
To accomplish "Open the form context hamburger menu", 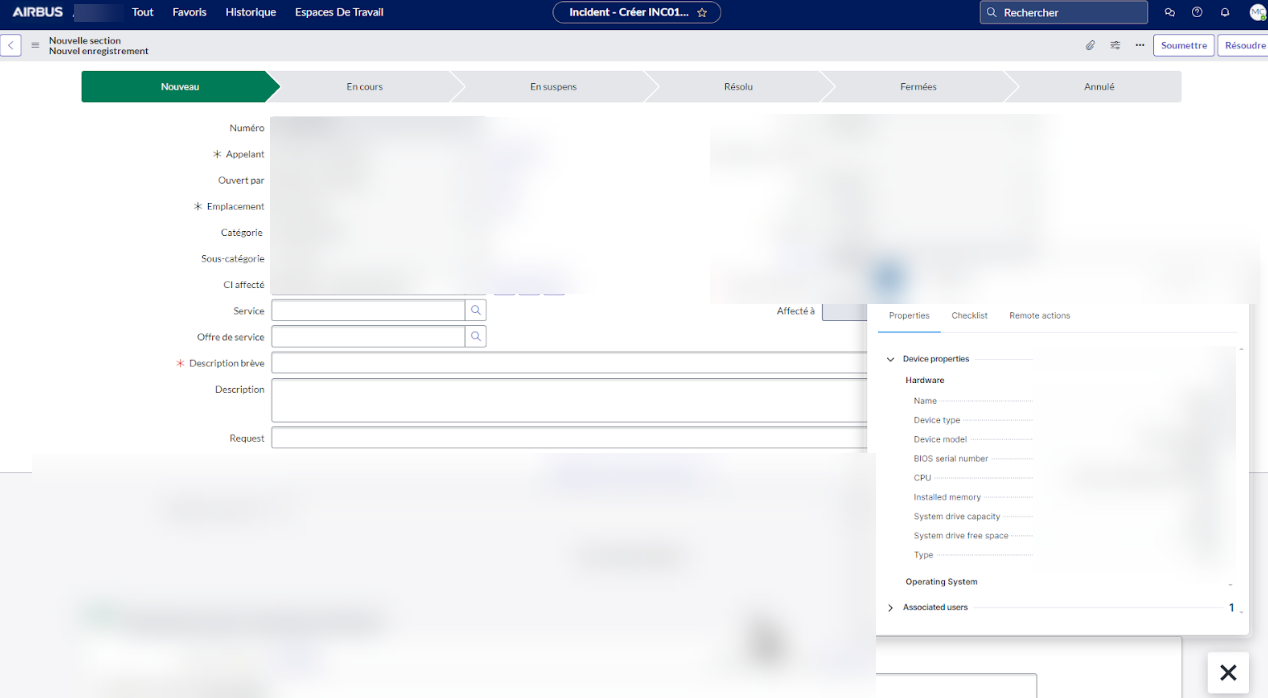I will click(x=35, y=46).
